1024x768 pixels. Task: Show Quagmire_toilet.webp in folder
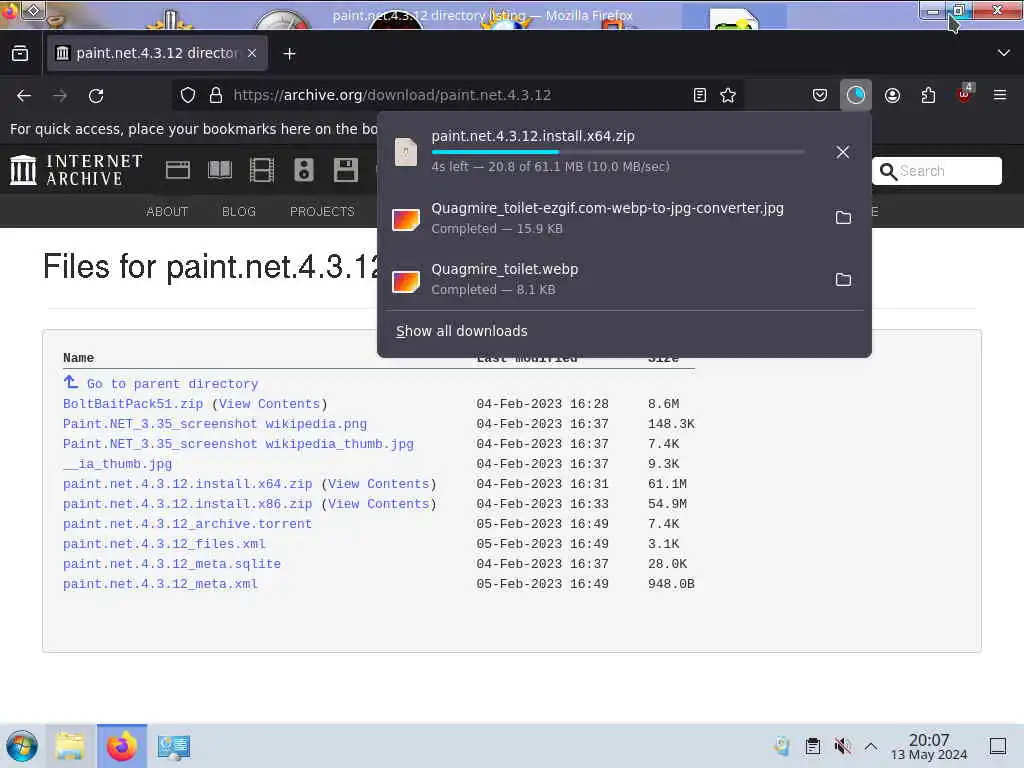pos(843,280)
